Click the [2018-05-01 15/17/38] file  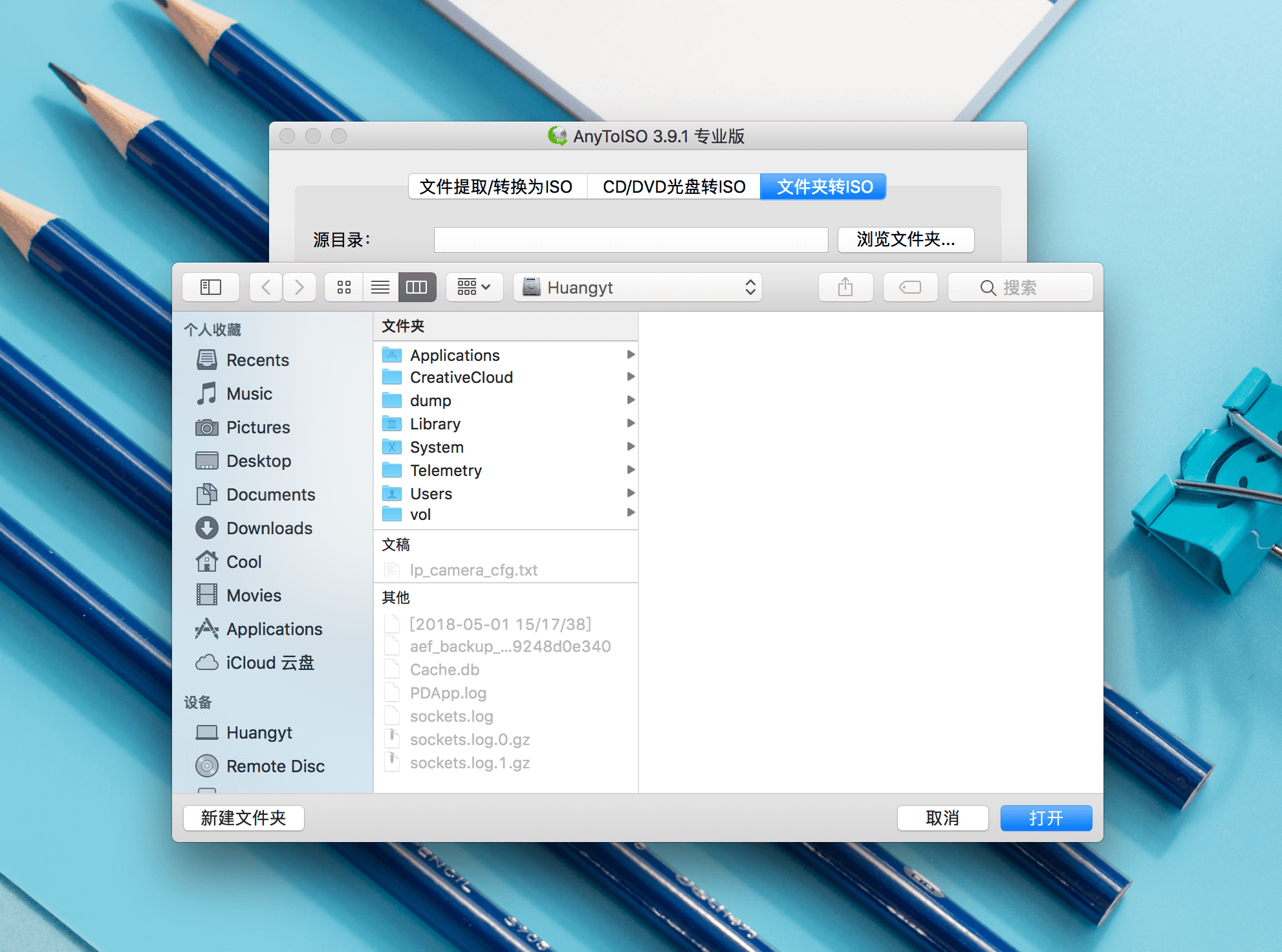point(506,624)
